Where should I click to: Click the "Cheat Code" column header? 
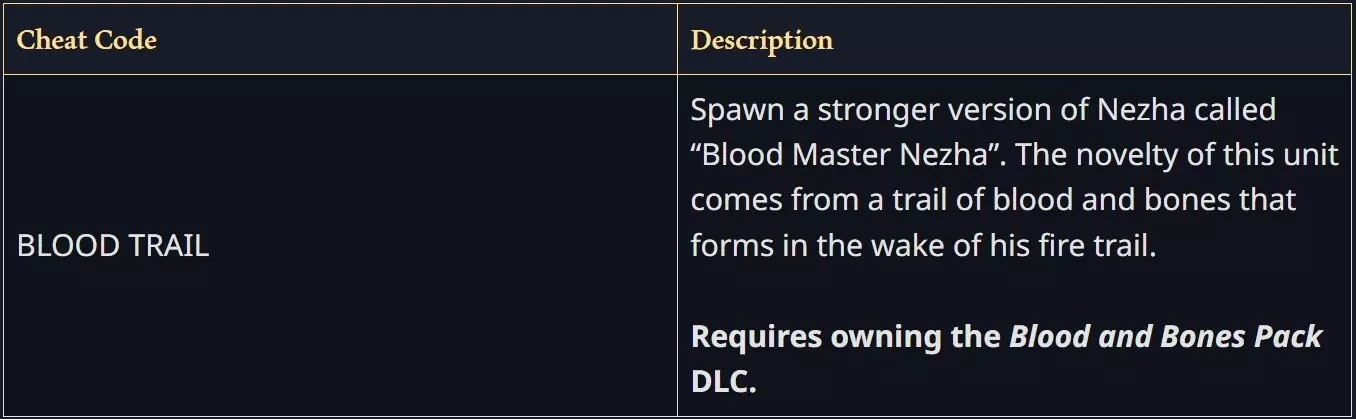(x=87, y=41)
